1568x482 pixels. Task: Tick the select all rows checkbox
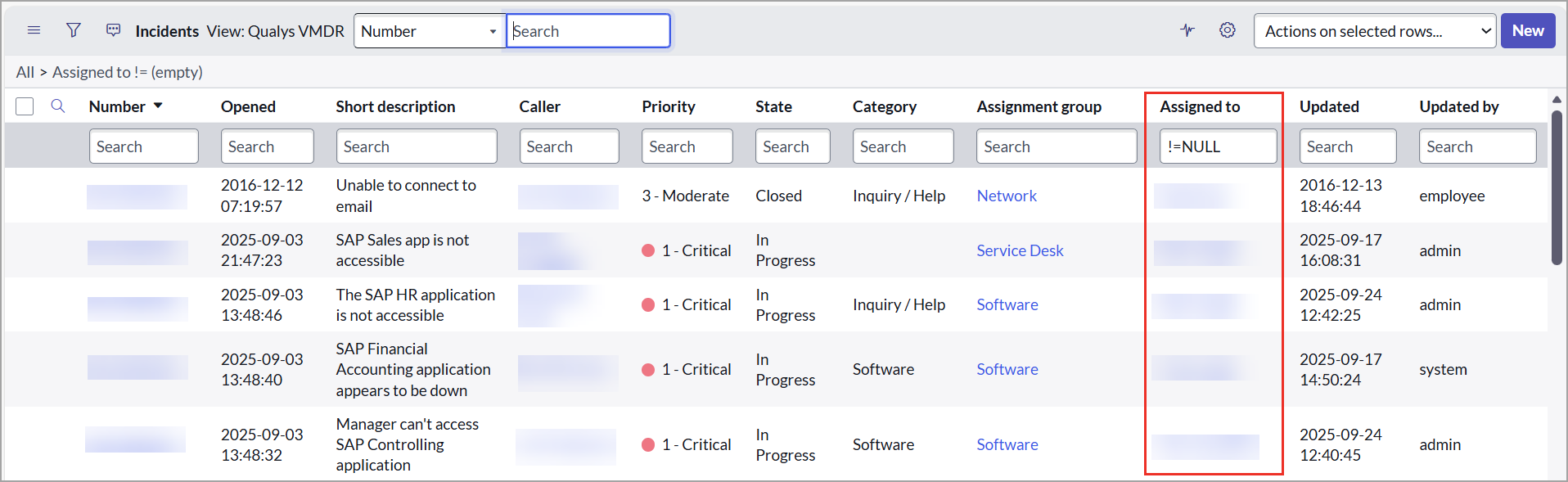click(x=25, y=106)
